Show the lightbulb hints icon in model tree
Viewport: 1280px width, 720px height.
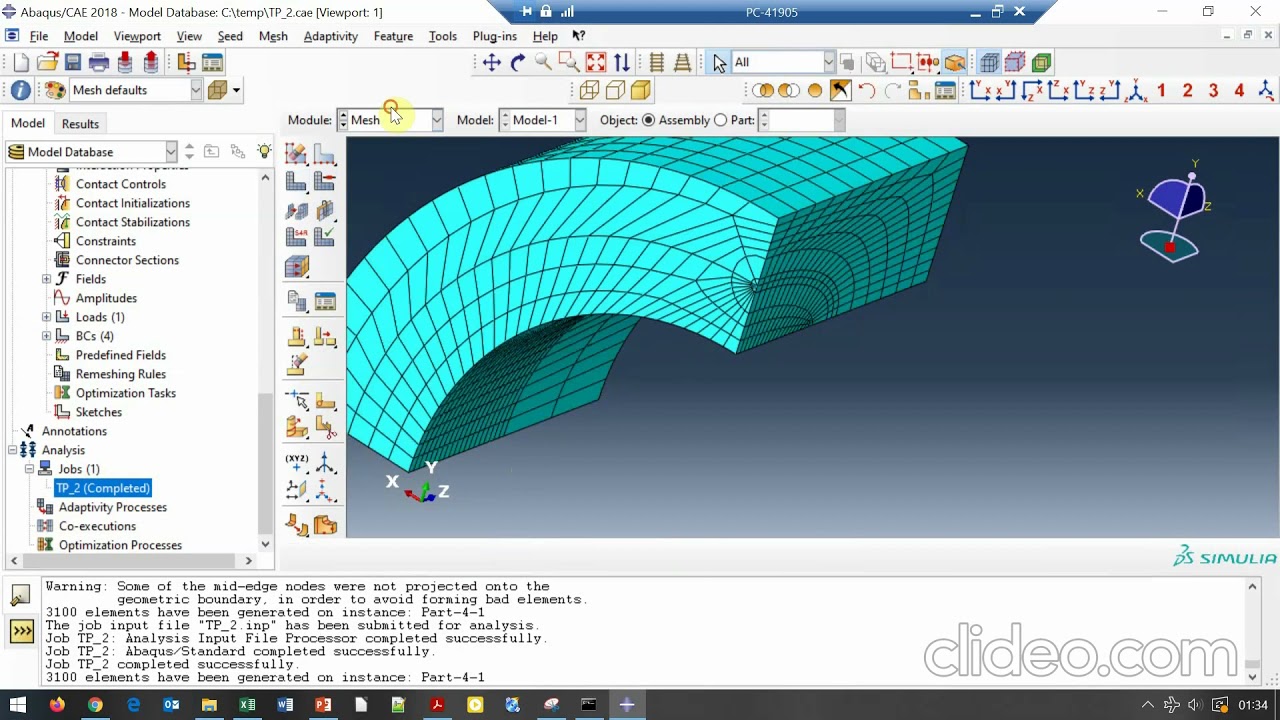(264, 151)
